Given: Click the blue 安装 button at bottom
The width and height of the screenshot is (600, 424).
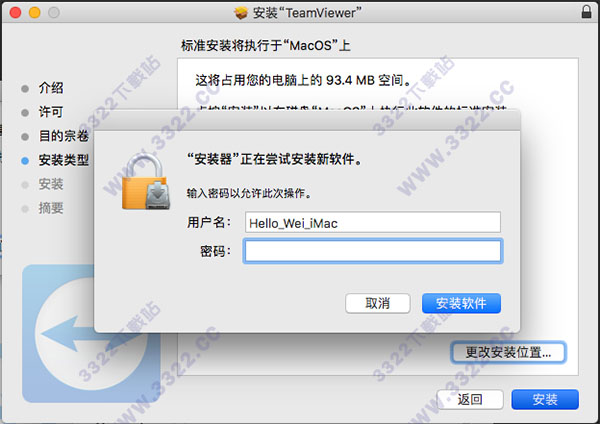Looking at the screenshot, I should (x=545, y=400).
